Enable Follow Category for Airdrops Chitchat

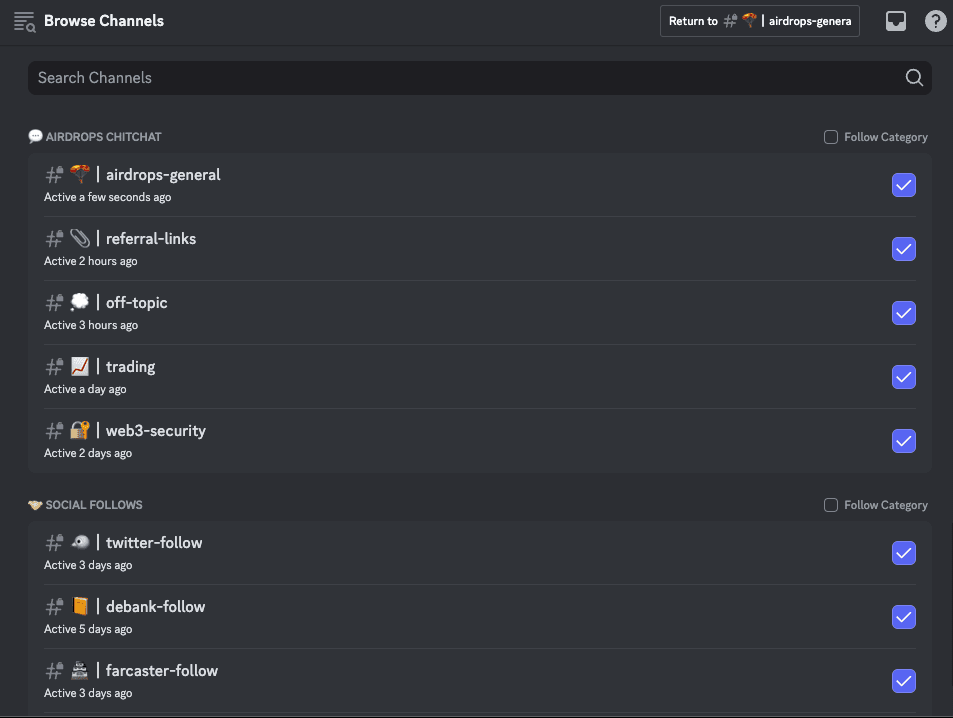click(830, 137)
